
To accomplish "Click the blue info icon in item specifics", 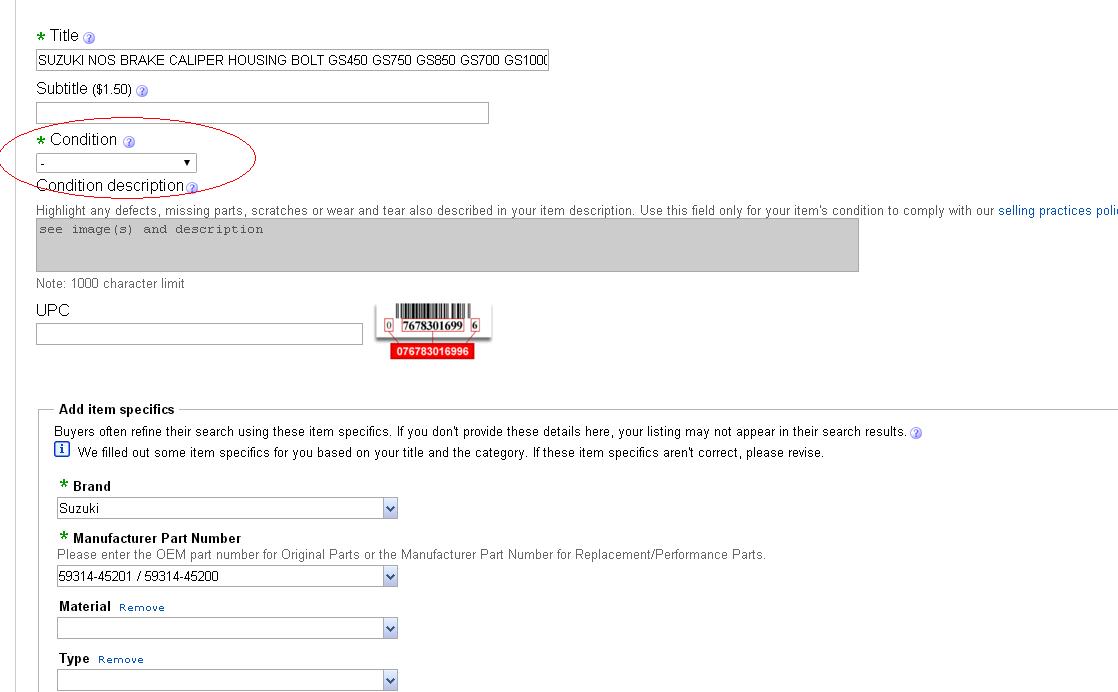I will click(x=62, y=449).
